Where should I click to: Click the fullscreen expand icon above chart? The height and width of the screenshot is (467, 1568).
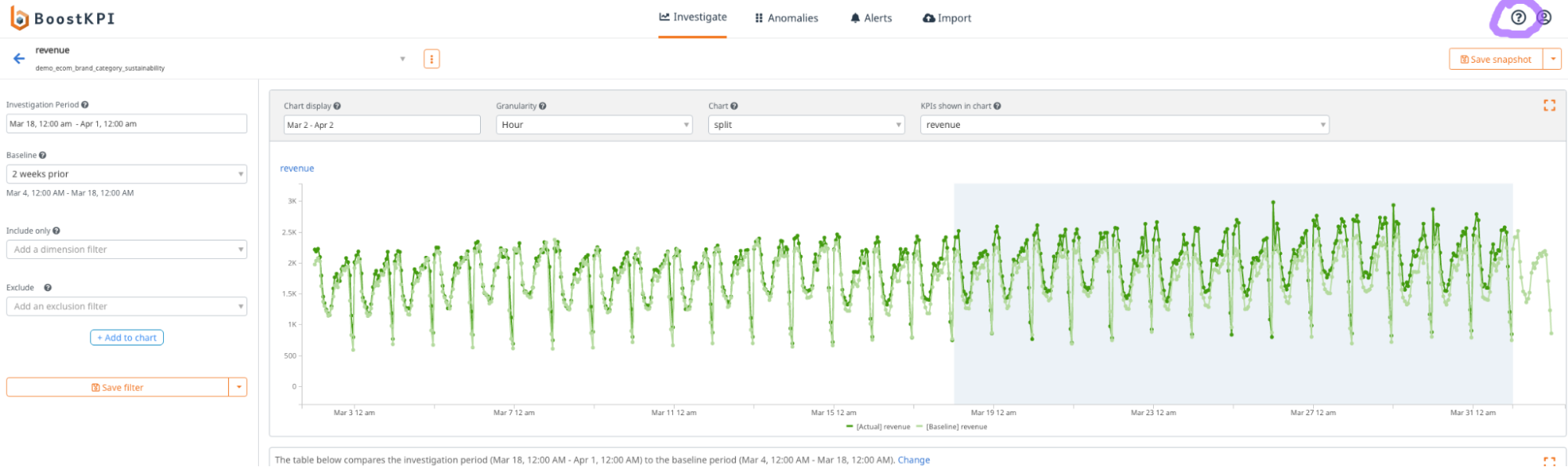click(1549, 105)
